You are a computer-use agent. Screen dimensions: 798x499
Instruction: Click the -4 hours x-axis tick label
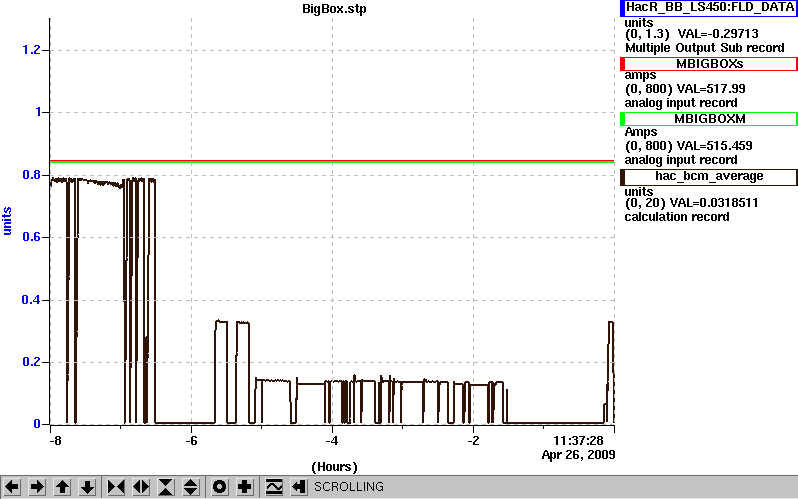click(x=332, y=440)
